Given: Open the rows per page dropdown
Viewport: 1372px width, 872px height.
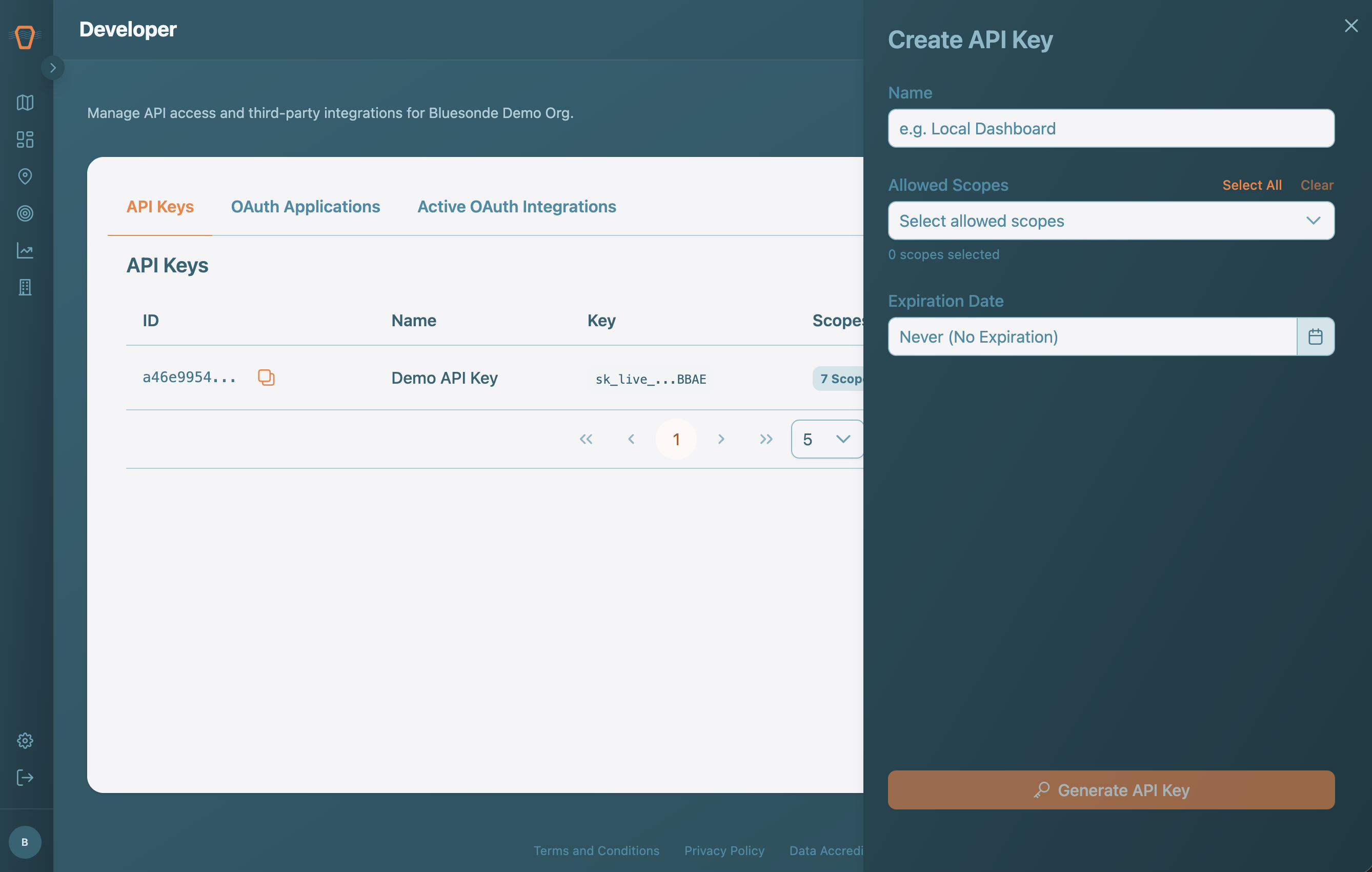Looking at the screenshot, I should coord(826,439).
